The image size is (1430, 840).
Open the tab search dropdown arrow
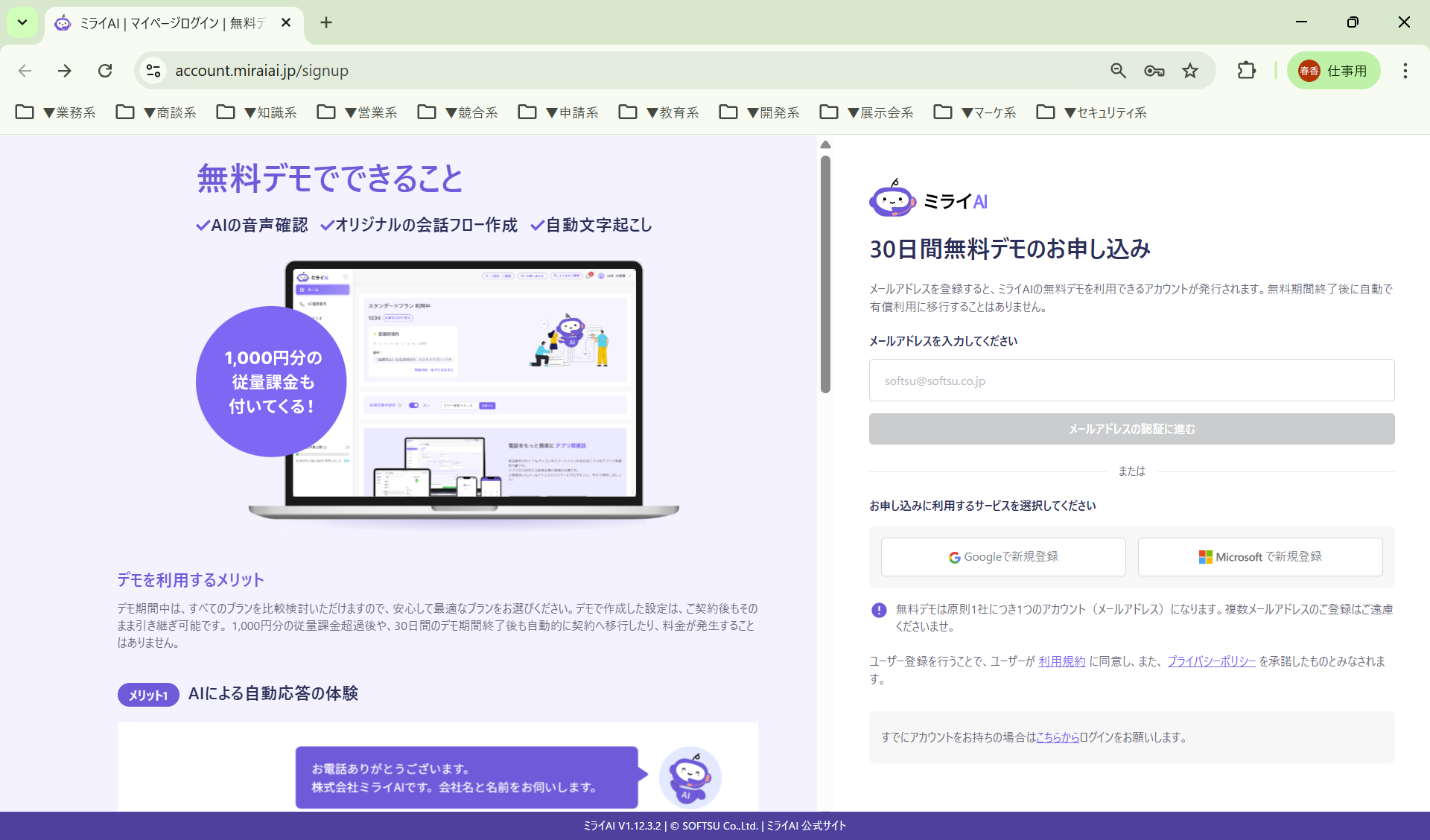pyautogui.click(x=22, y=22)
